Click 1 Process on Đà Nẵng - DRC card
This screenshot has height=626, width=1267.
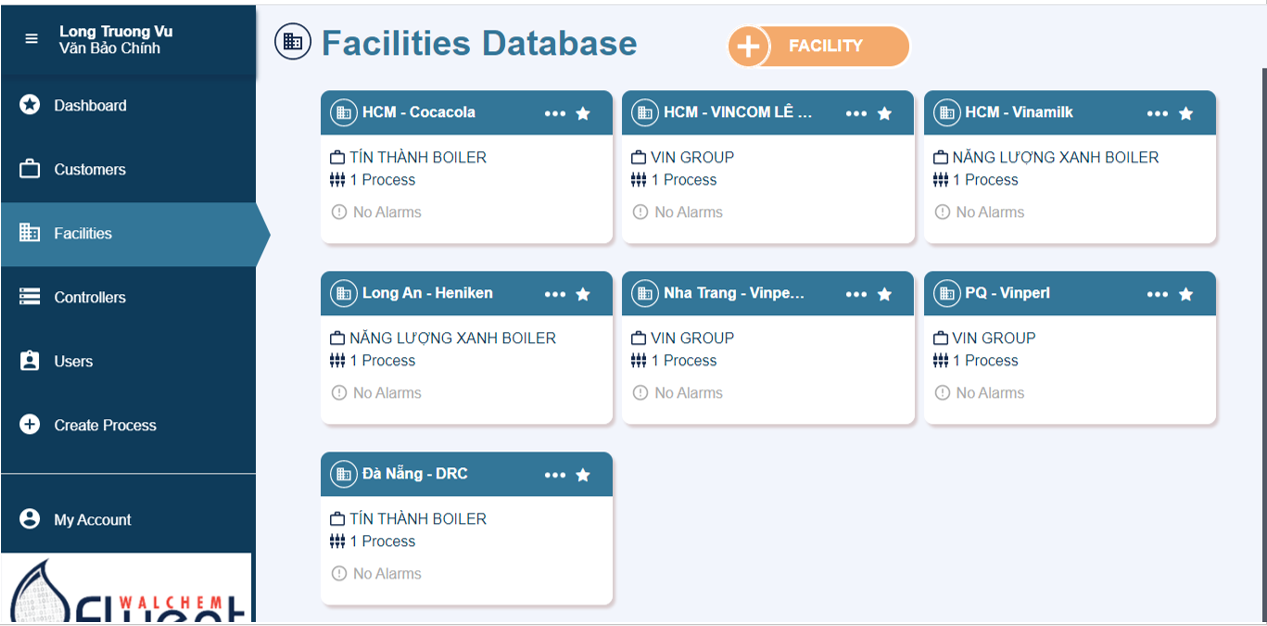pos(382,541)
